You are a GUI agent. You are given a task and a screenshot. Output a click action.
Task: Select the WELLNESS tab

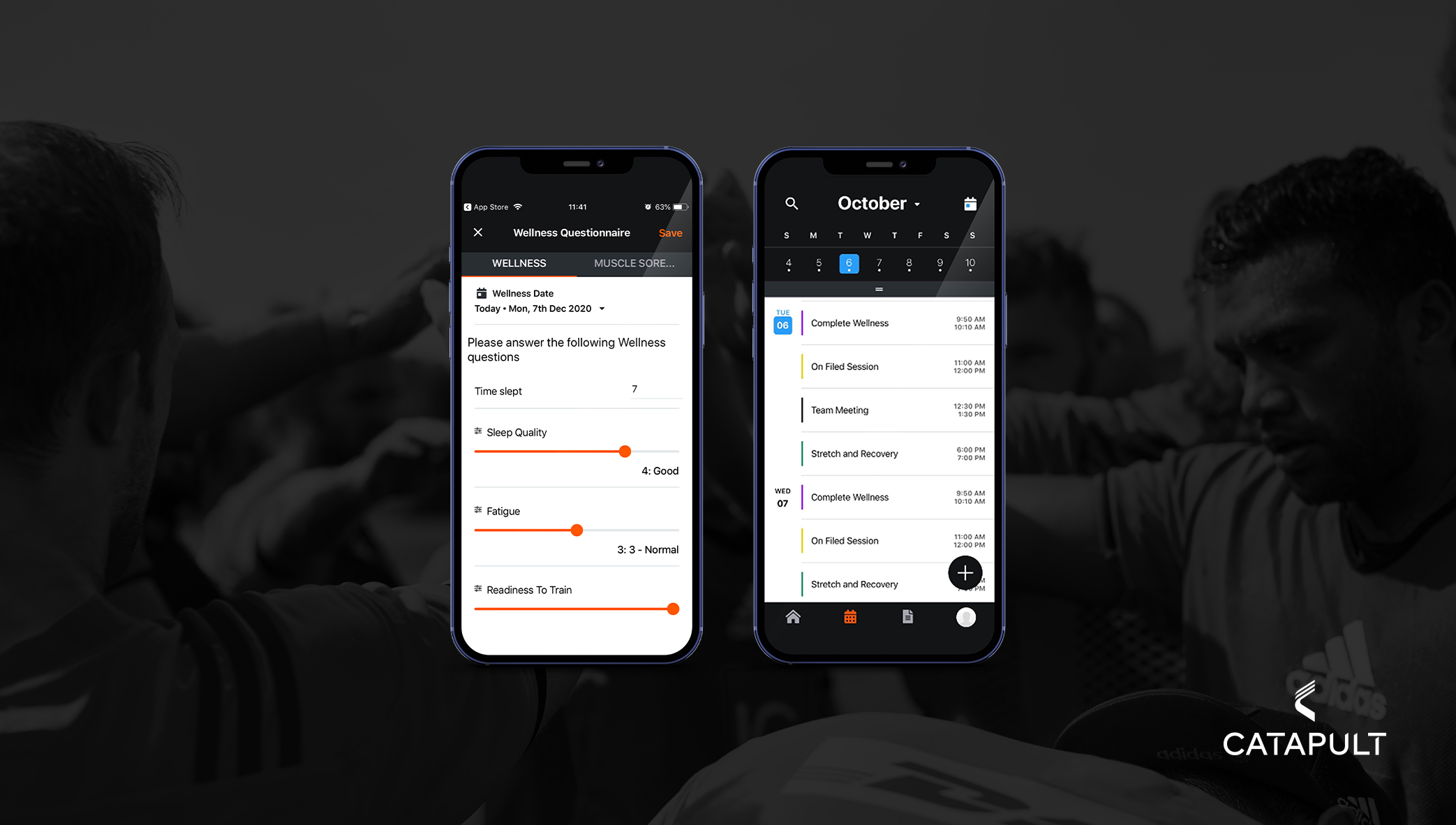coord(520,263)
